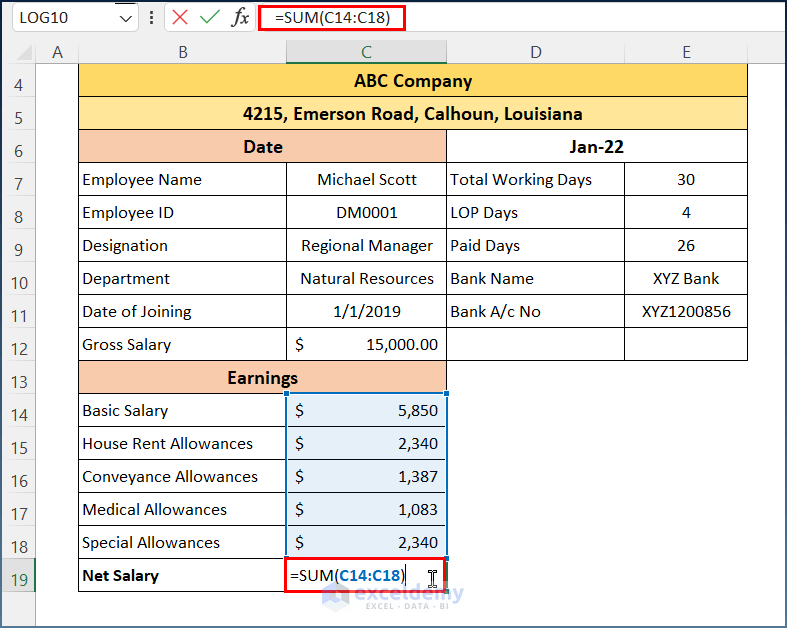The width and height of the screenshot is (787, 628).
Task: Select column B header
Action: [x=182, y=52]
